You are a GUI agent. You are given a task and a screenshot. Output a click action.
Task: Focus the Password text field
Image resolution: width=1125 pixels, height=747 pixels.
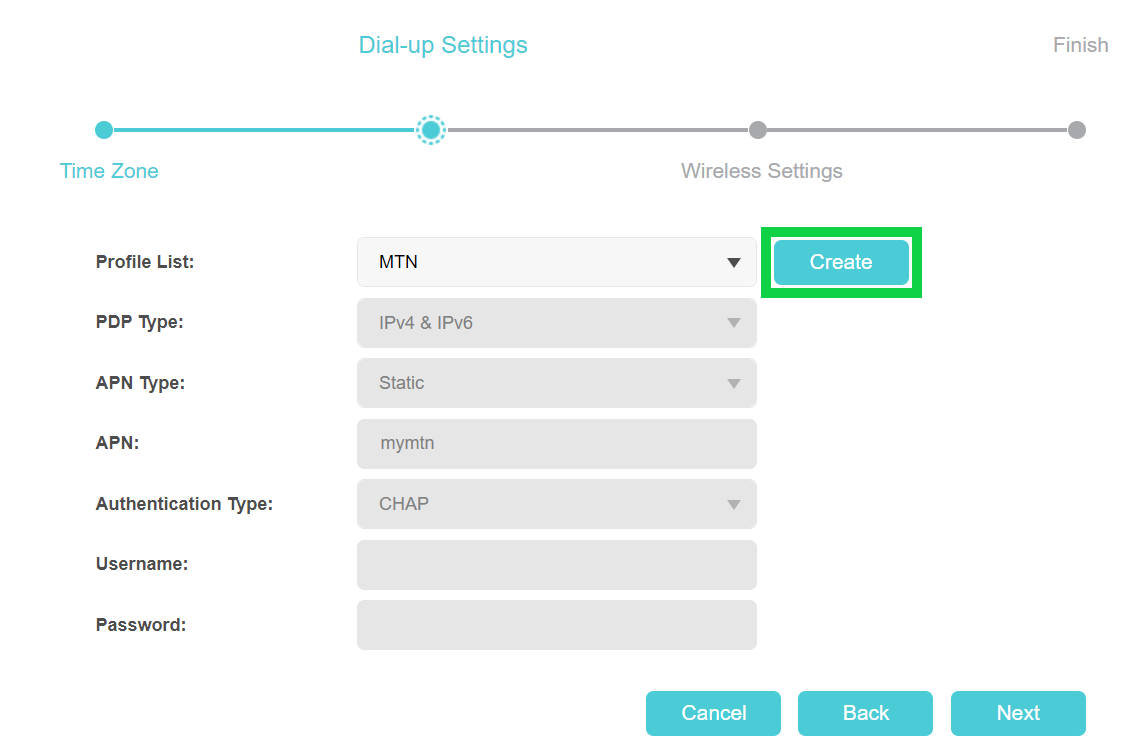[x=555, y=625]
